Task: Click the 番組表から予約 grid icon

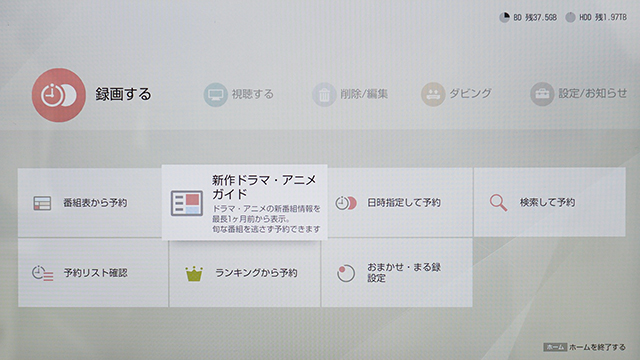Action: coord(42,203)
